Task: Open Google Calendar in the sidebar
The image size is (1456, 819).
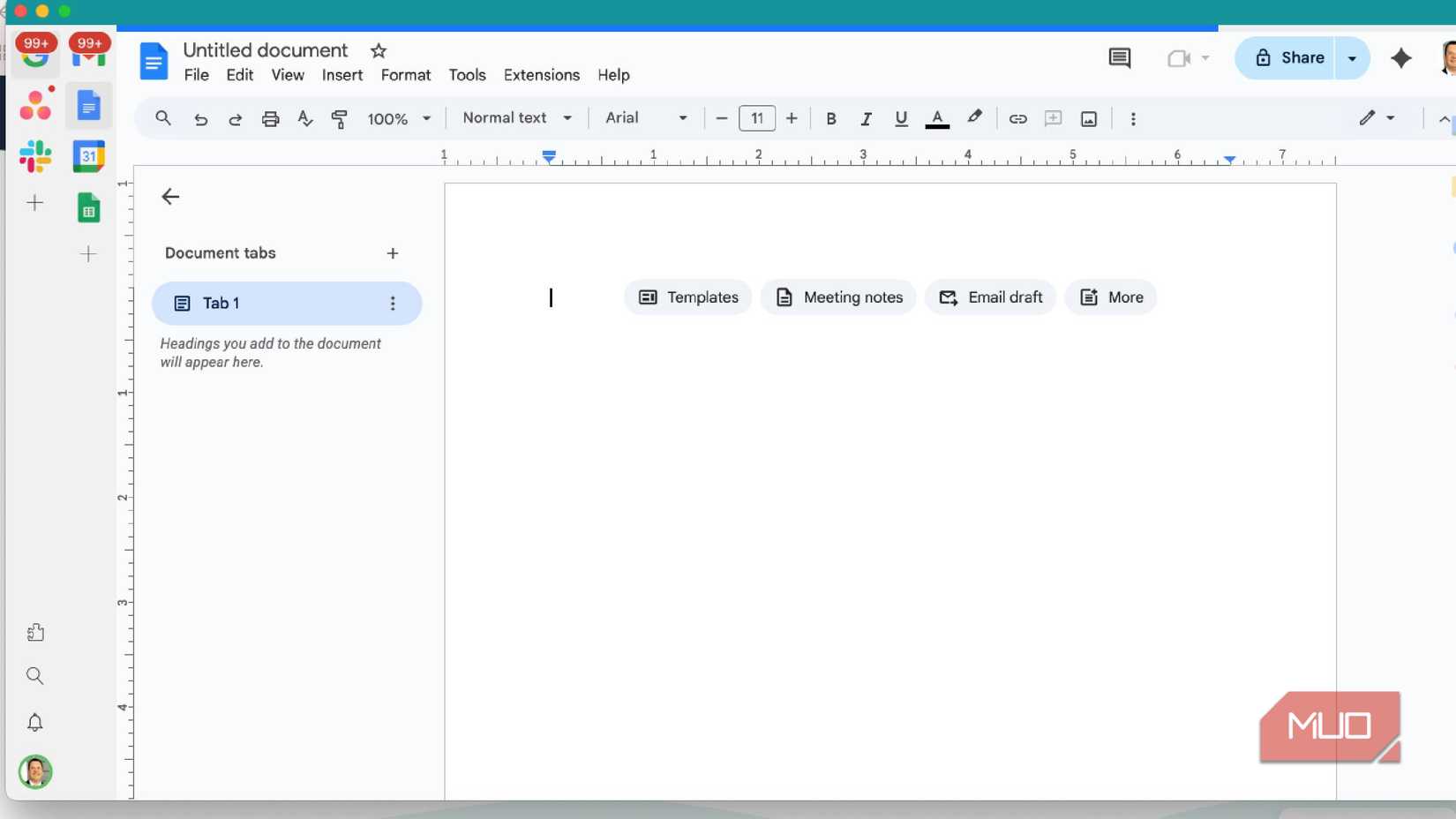Action: (88, 156)
